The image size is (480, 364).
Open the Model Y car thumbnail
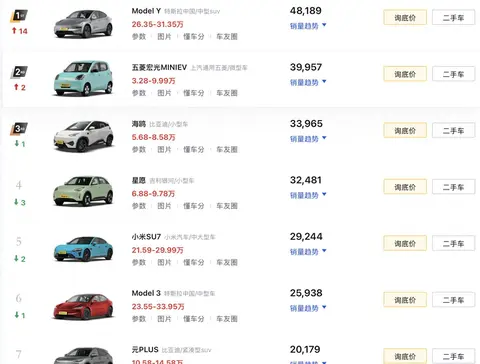(x=83, y=24)
